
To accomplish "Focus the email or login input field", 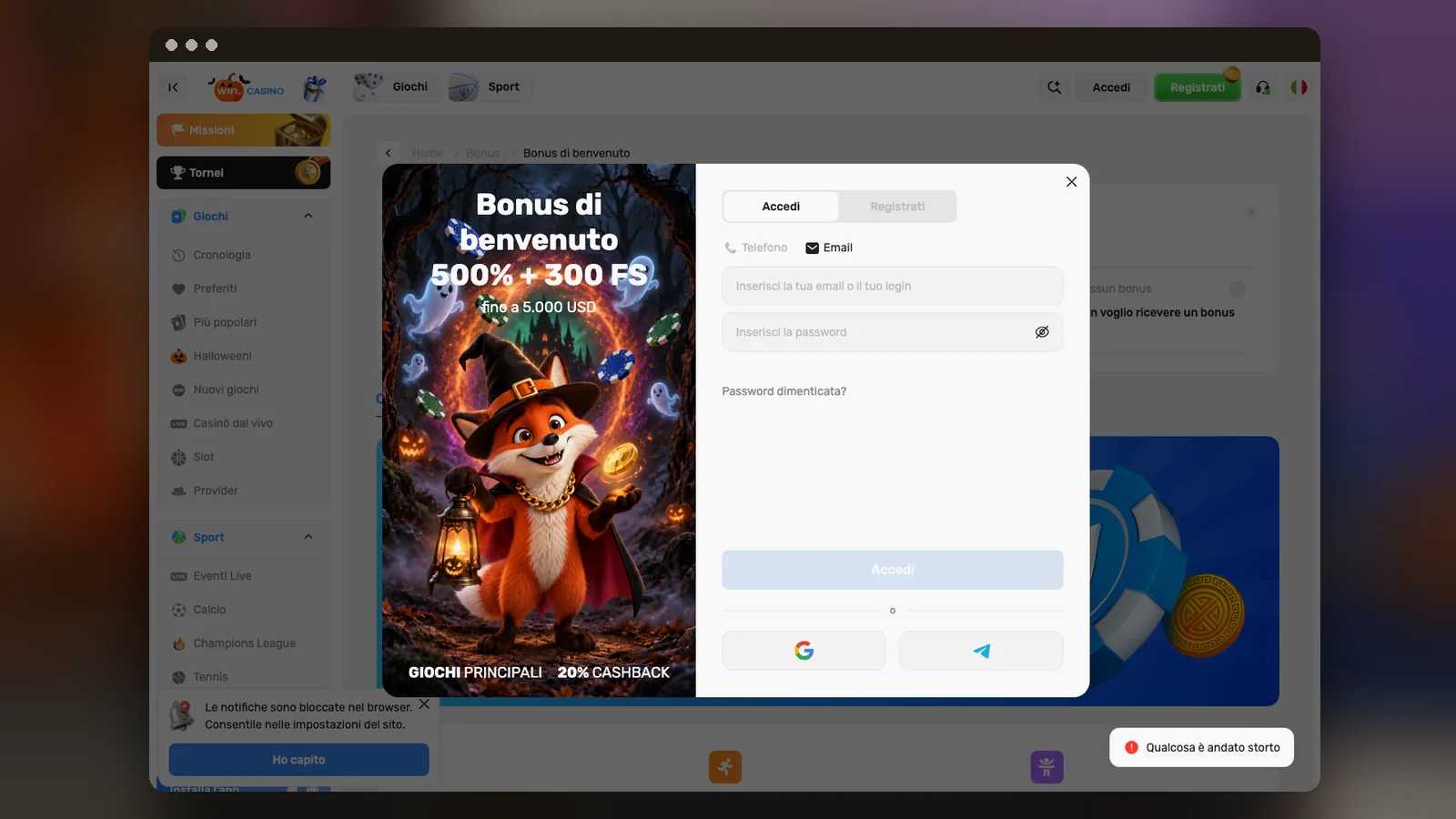I will [x=893, y=286].
